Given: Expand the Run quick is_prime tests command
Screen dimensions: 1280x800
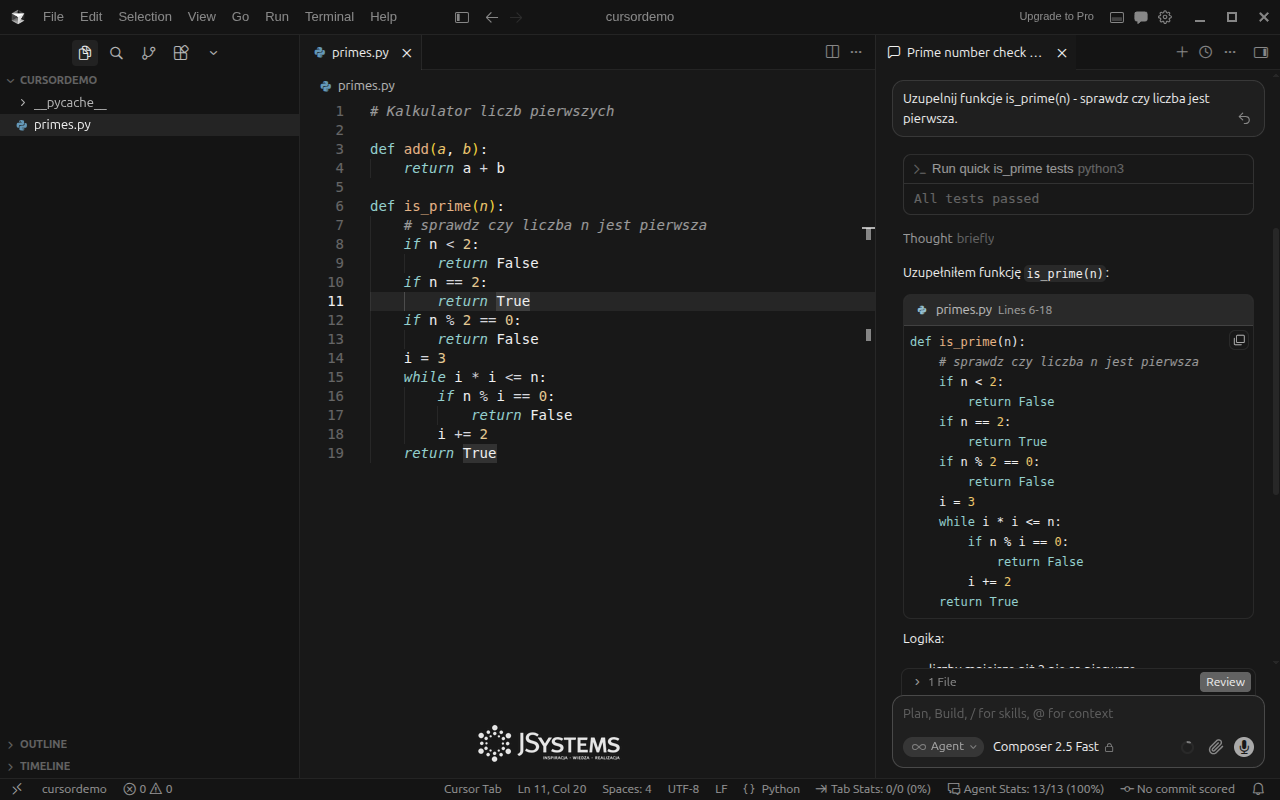Looking at the screenshot, I should 1078,169.
